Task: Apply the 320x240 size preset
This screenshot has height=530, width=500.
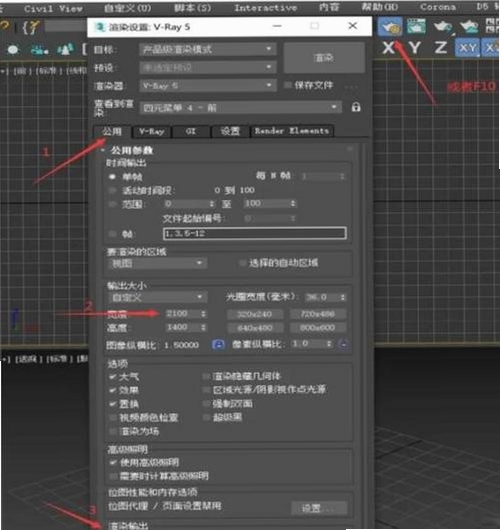Action: [255, 314]
